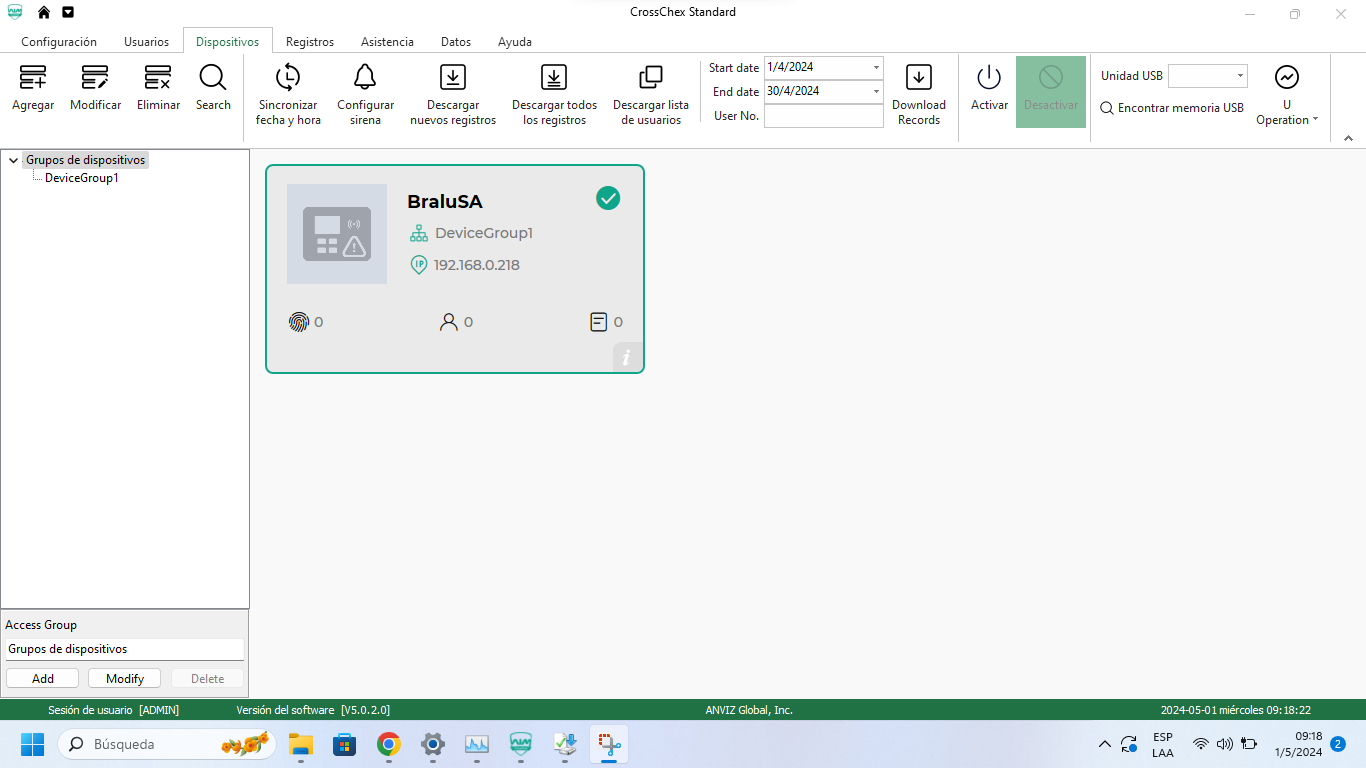The image size is (1366, 768).
Task: Click Descargar todos los registros
Action: [554, 95]
